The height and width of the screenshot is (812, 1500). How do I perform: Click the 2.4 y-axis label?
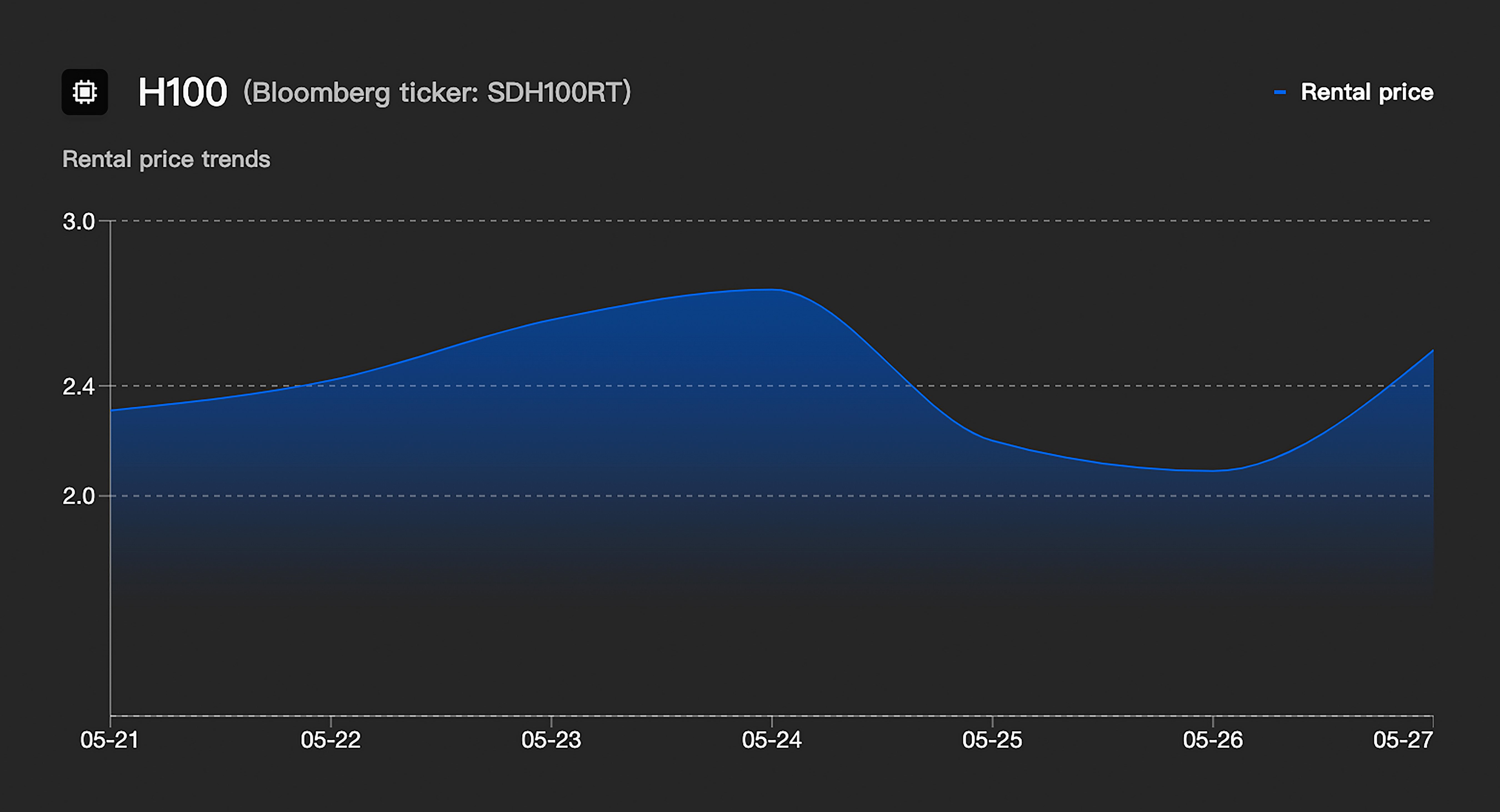tap(79, 386)
